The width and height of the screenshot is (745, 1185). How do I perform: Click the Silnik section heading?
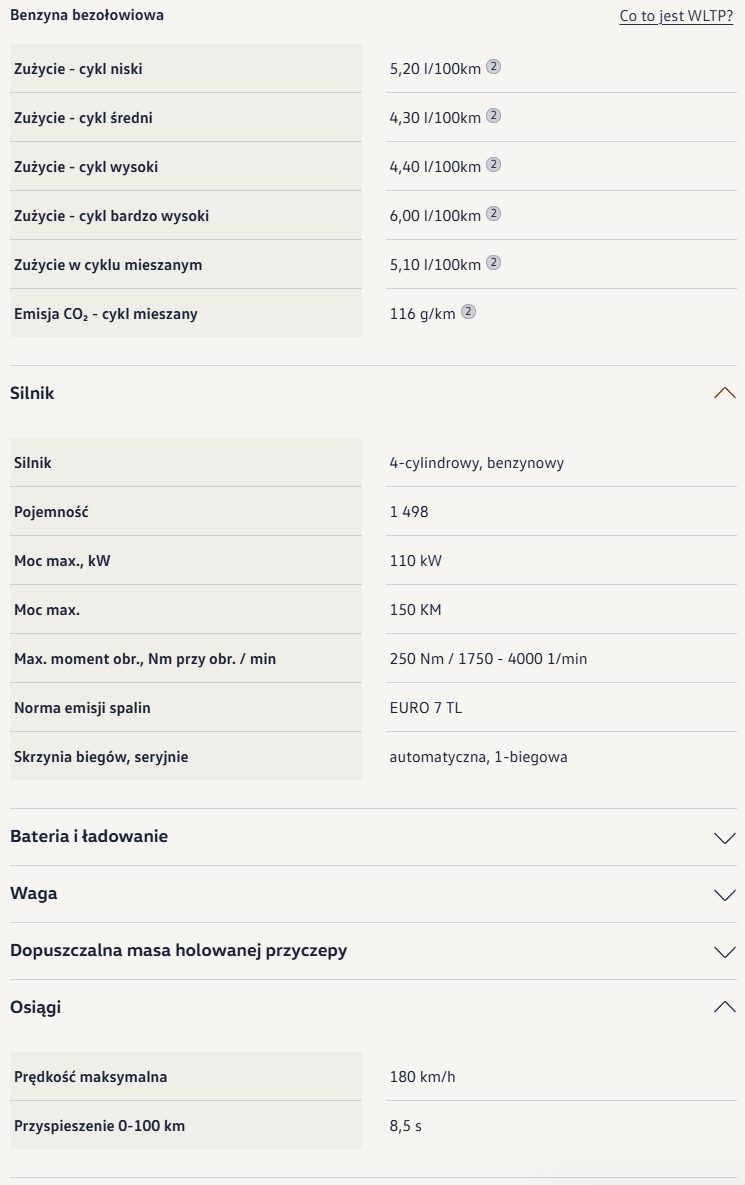point(32,393)
